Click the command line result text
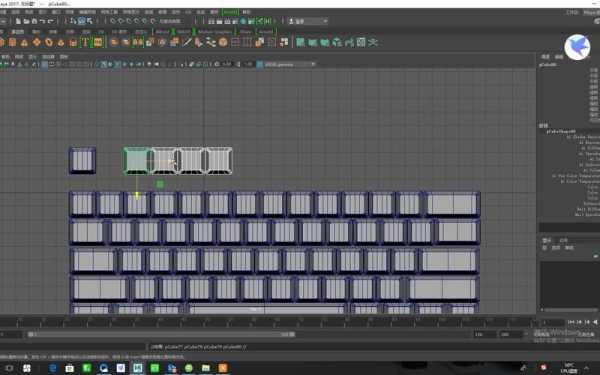600x375 pixels. point(198,347)
